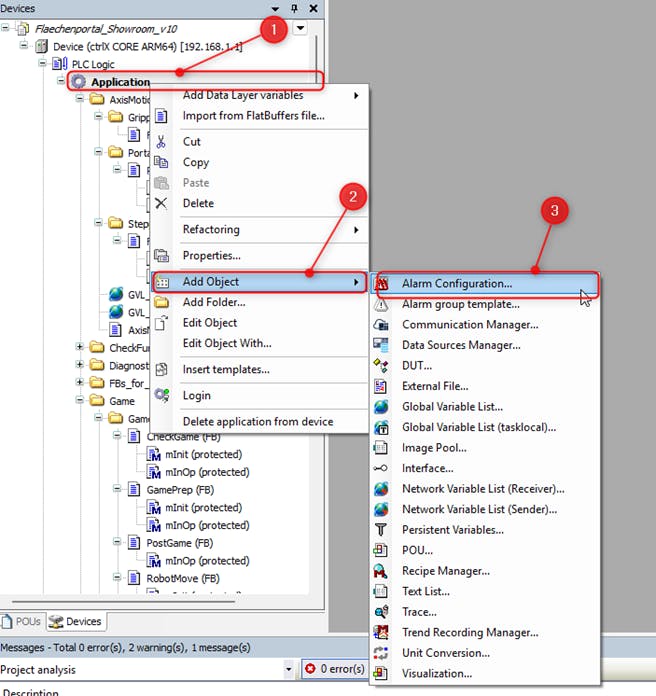Select the GamePrep (FB) tree item
This screenshot has height=696, width=656.
(x=180, y=490)
